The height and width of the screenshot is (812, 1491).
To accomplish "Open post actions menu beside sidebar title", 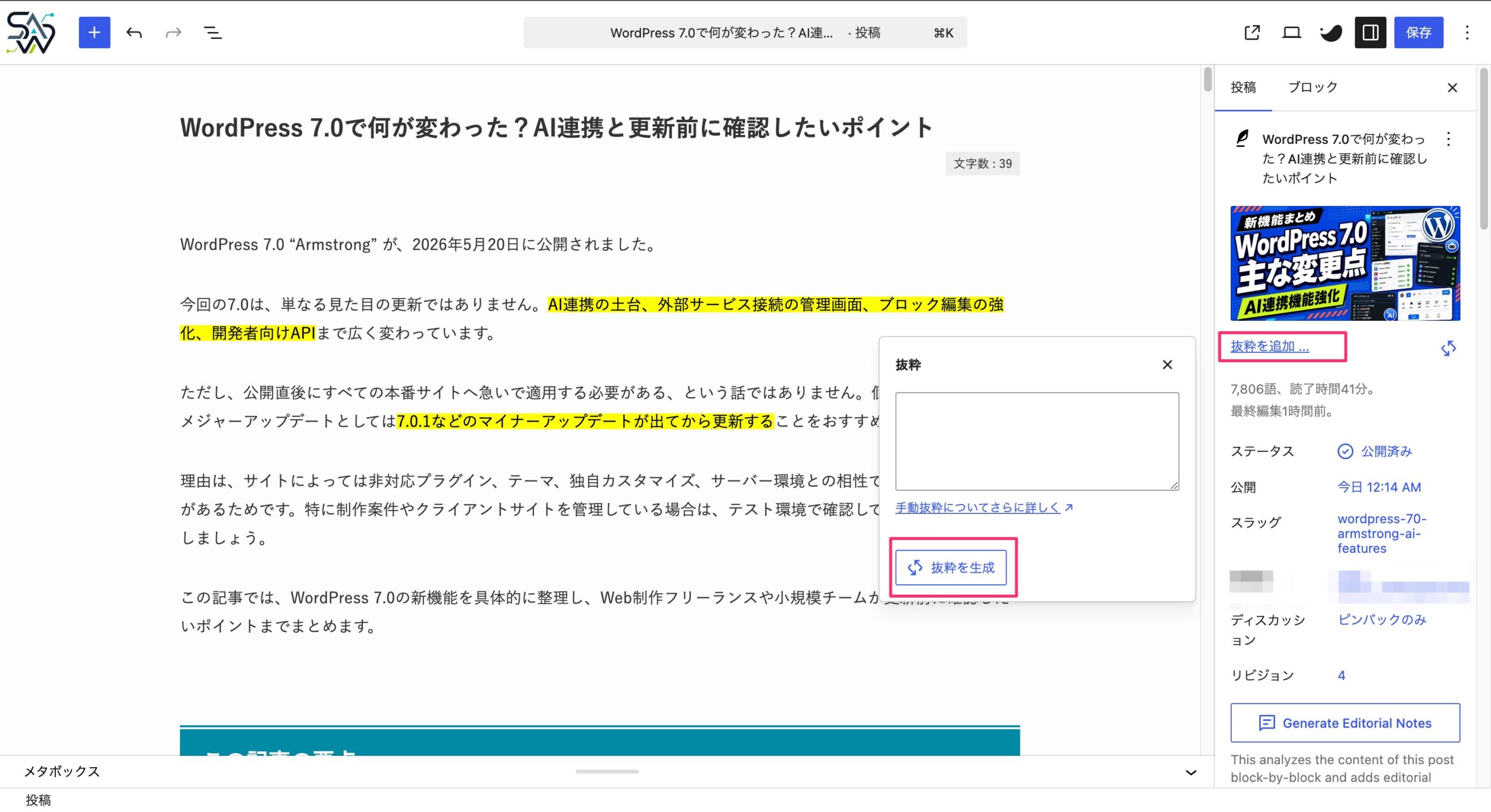I will [x=1448, y=139].
